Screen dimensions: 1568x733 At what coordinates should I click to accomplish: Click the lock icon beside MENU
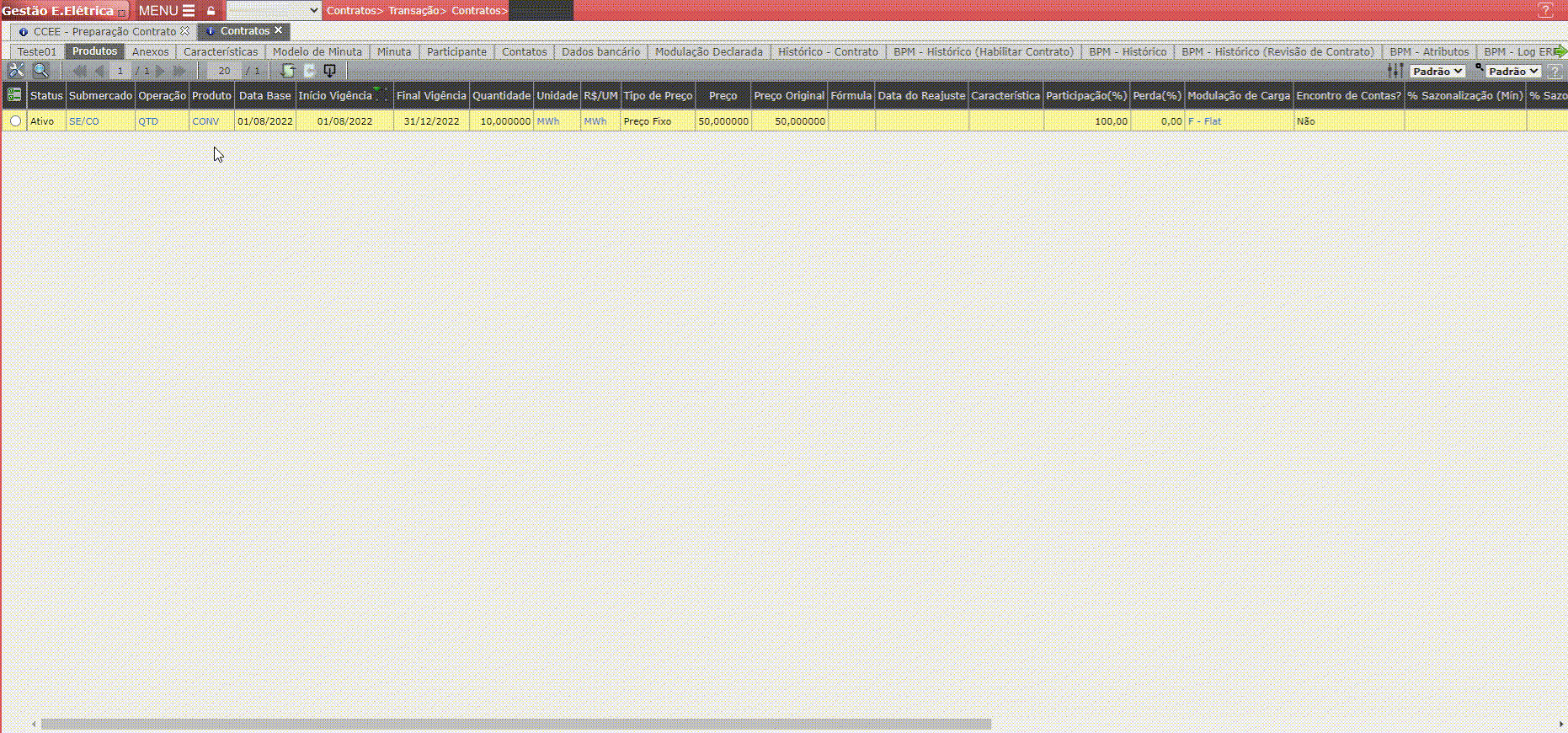(x=211, y=11)
